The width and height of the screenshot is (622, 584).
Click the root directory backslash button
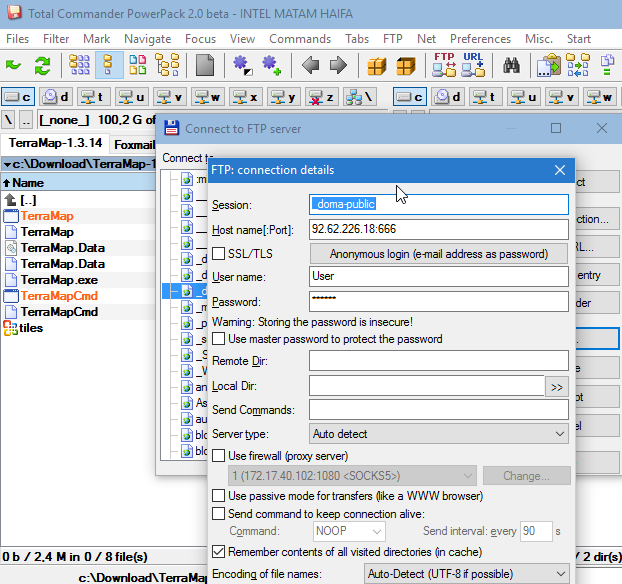(8, 119)
